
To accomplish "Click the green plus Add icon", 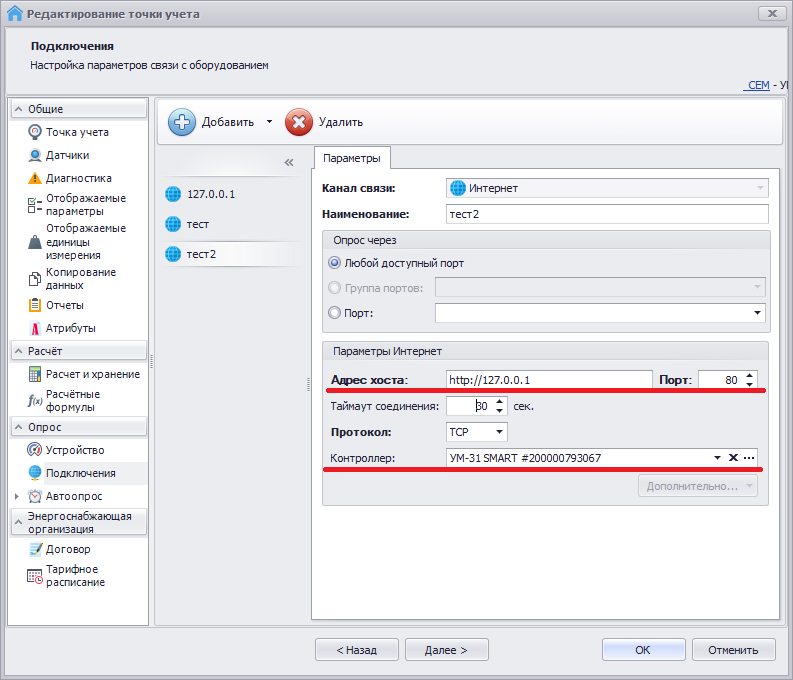I will point(182,122).
